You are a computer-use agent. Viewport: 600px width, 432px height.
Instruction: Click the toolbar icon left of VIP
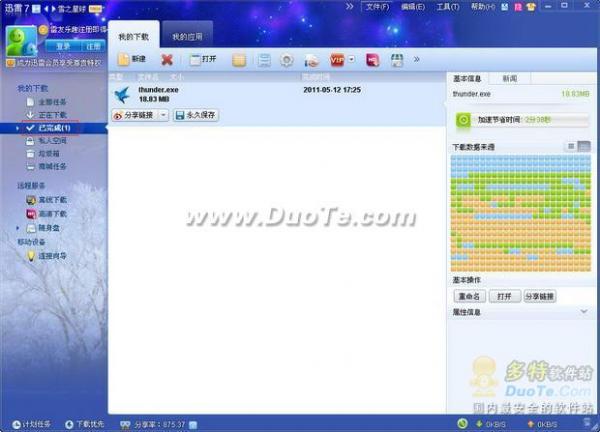[x=311, y=60]
